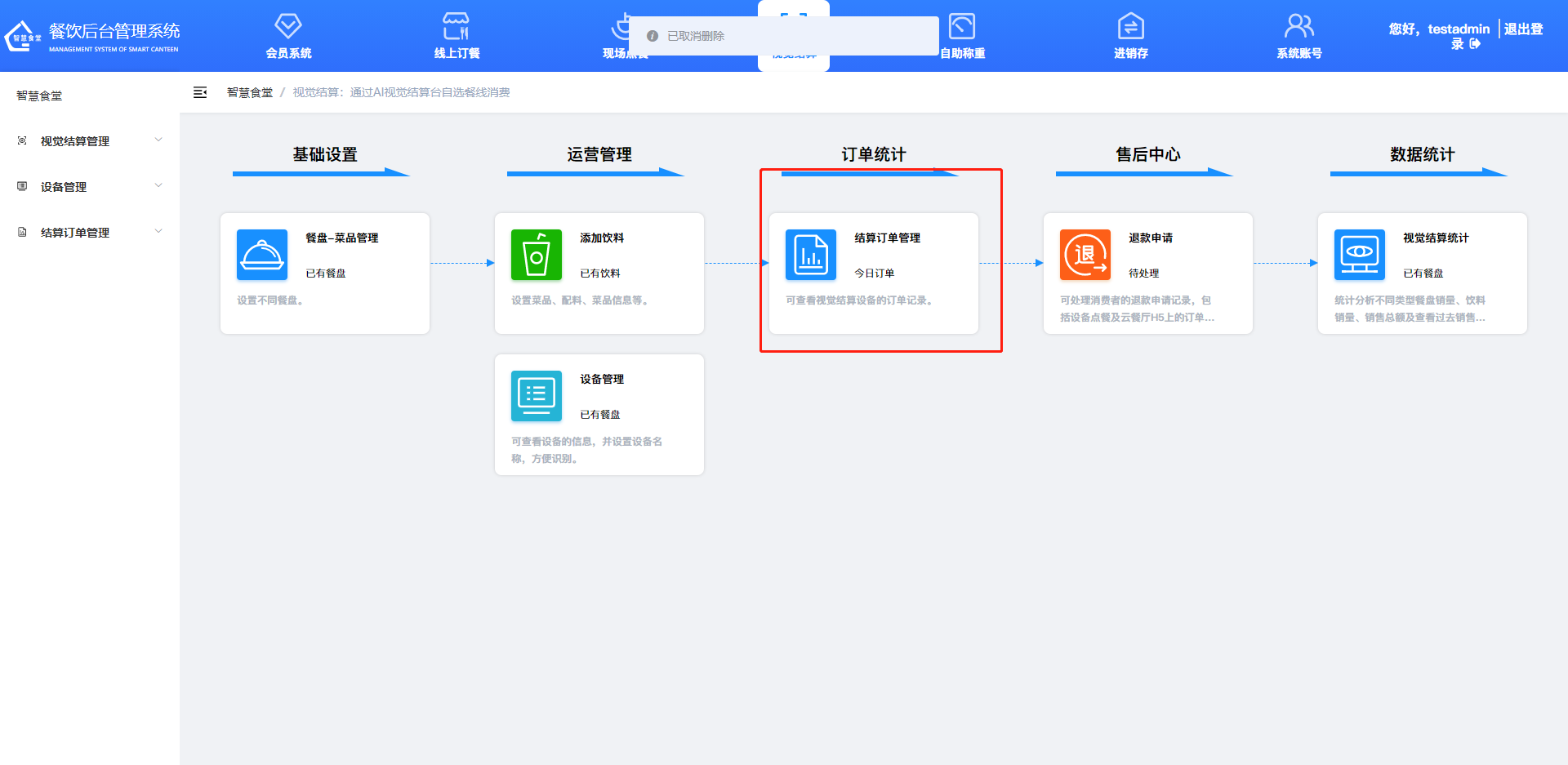Click the 智慧食堂 breadcrumb link
Viewport: 1568px width, 765px height.
(250, 92)
